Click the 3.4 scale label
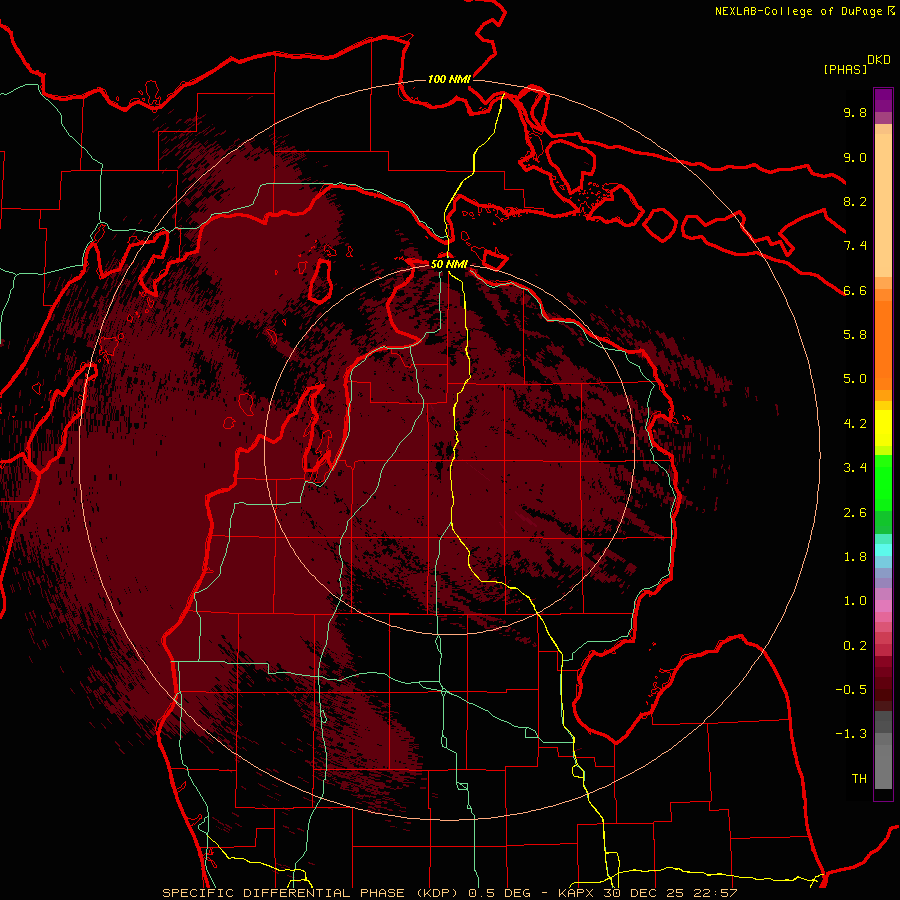Viewport: 900px width, 900px height. point(855,468)
